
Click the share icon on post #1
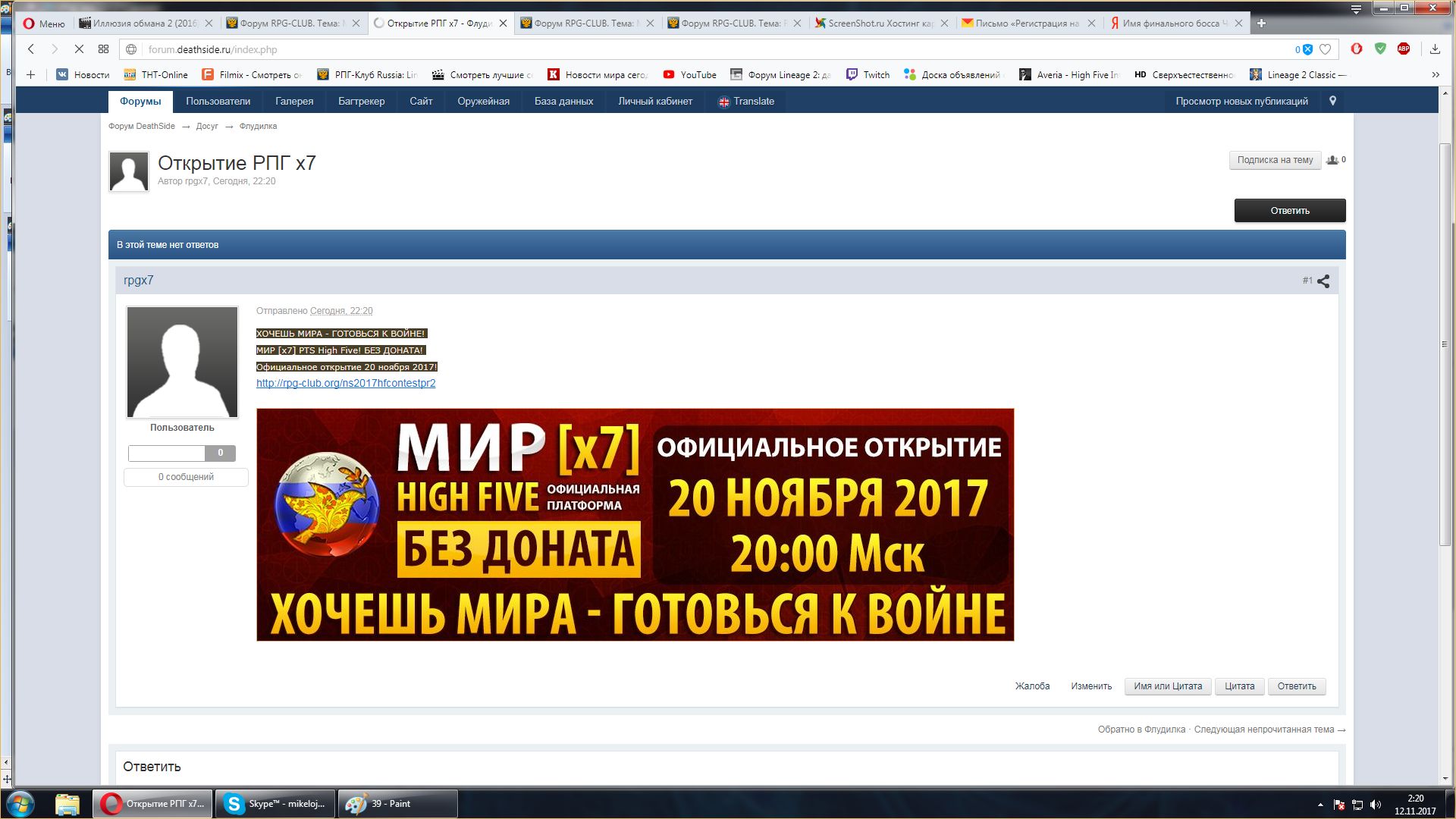(1323, 281)
